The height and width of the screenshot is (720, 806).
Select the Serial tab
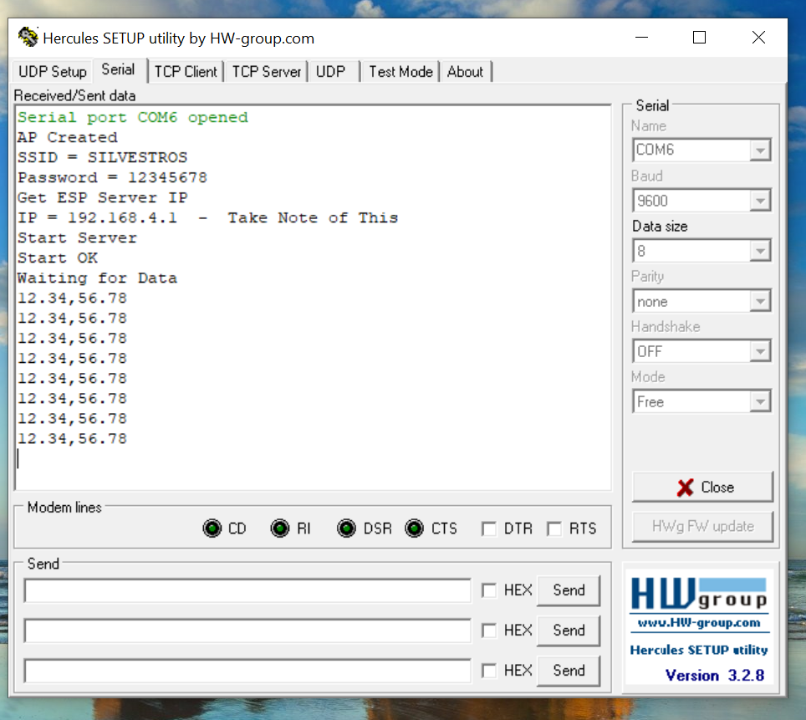tap(118, 69)
